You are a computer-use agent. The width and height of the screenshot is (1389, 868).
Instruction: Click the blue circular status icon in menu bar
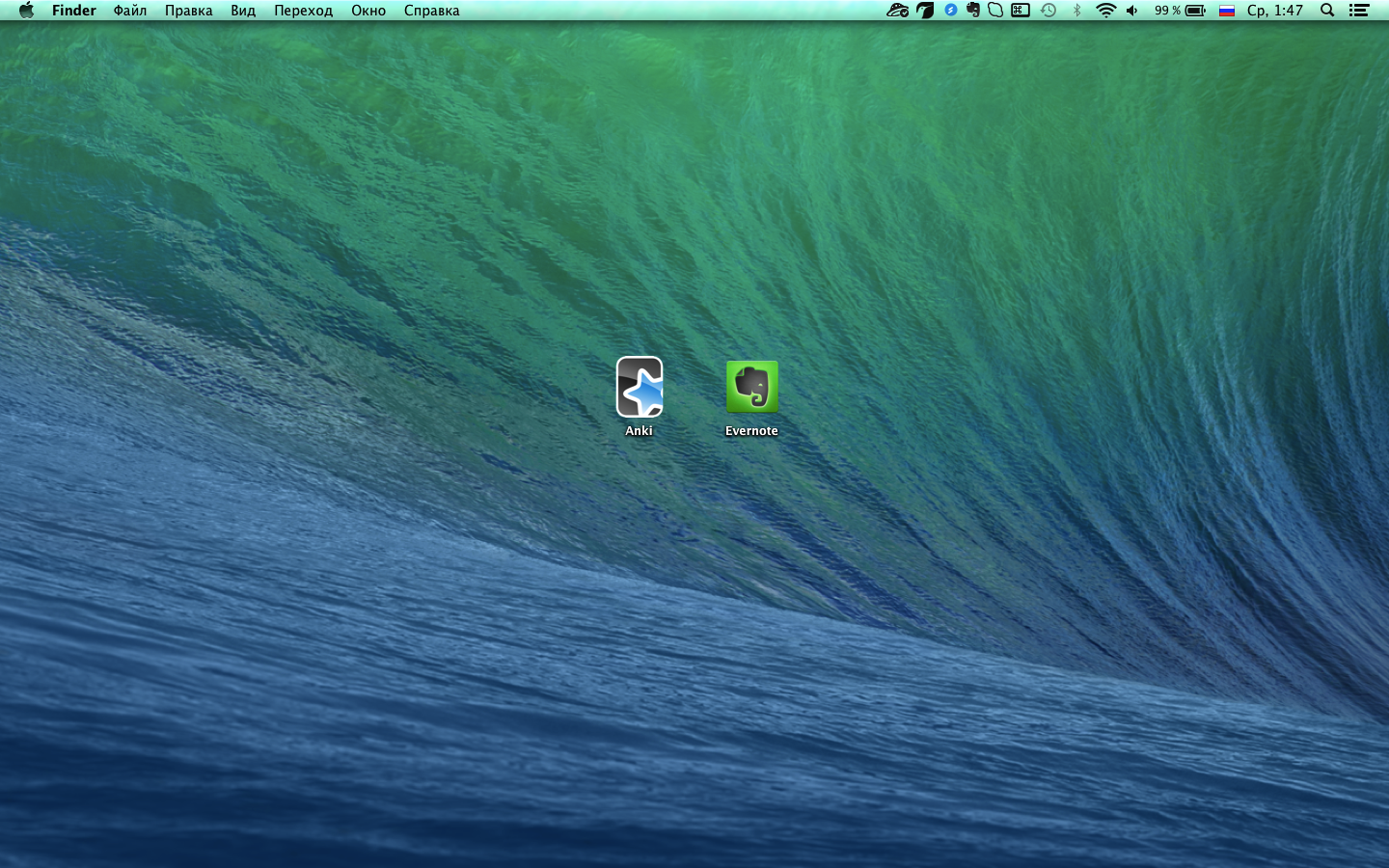coord(951,11)
